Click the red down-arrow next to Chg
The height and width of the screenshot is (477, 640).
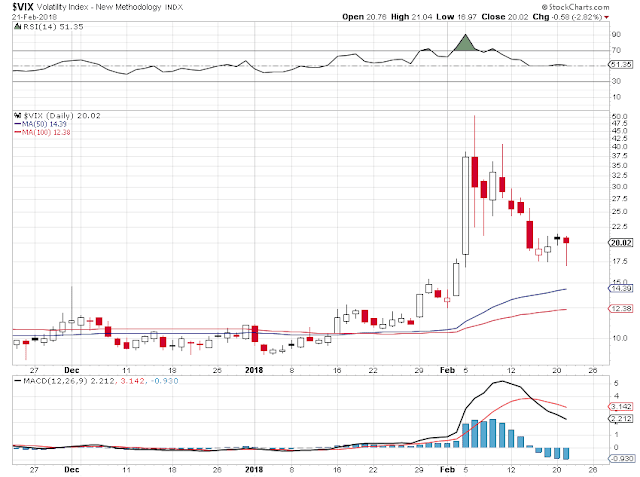pyautogui.click(x=607, y=17)
